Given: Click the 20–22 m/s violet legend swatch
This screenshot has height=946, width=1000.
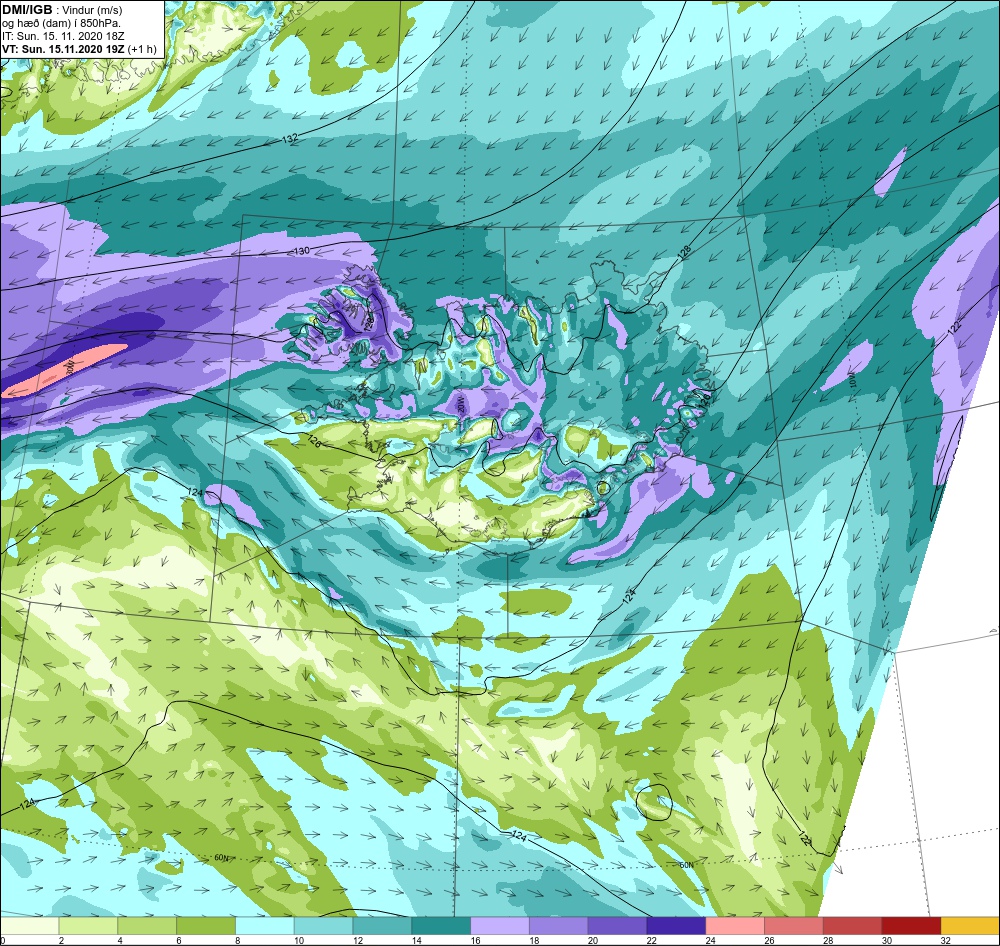Looking at the screenshot, I should click(617, 925).
